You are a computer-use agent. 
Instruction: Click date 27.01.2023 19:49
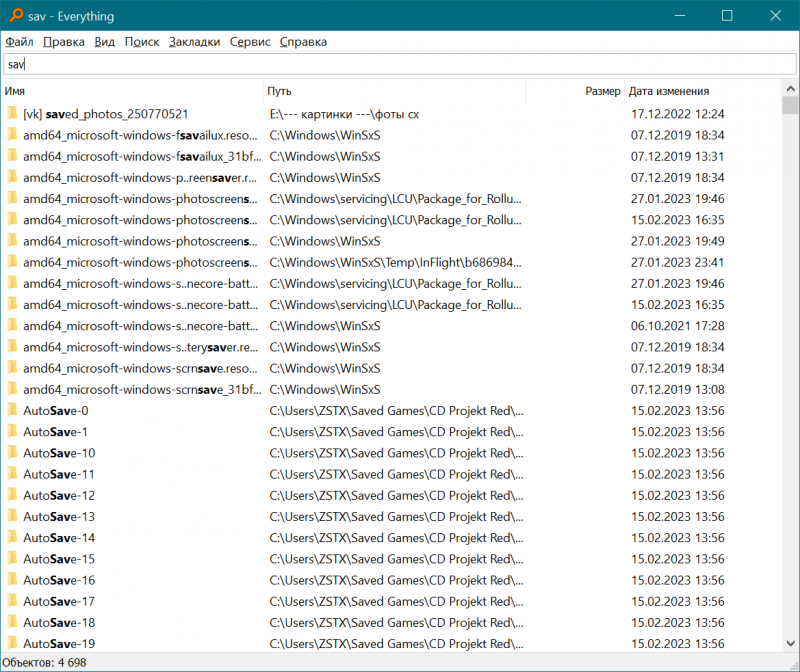[x=678, y=241]
